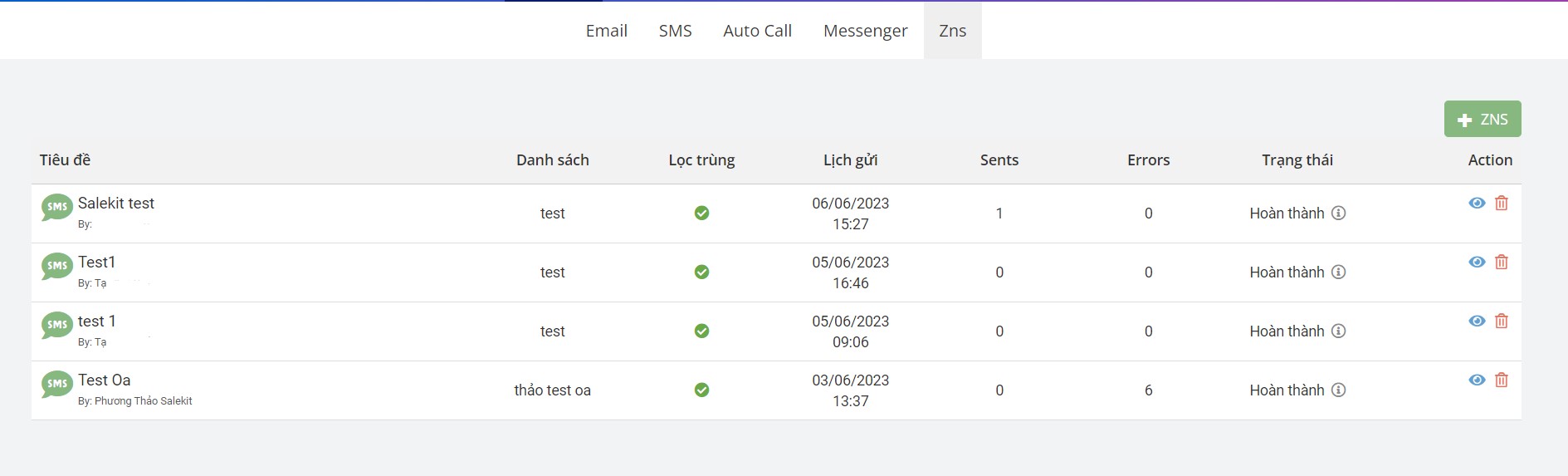Image resolution: width=1568 pixels, height=476 pixels.
Task: Remove the Test Oa campaign via trash icon
Action: click(x=1502, y=380)
